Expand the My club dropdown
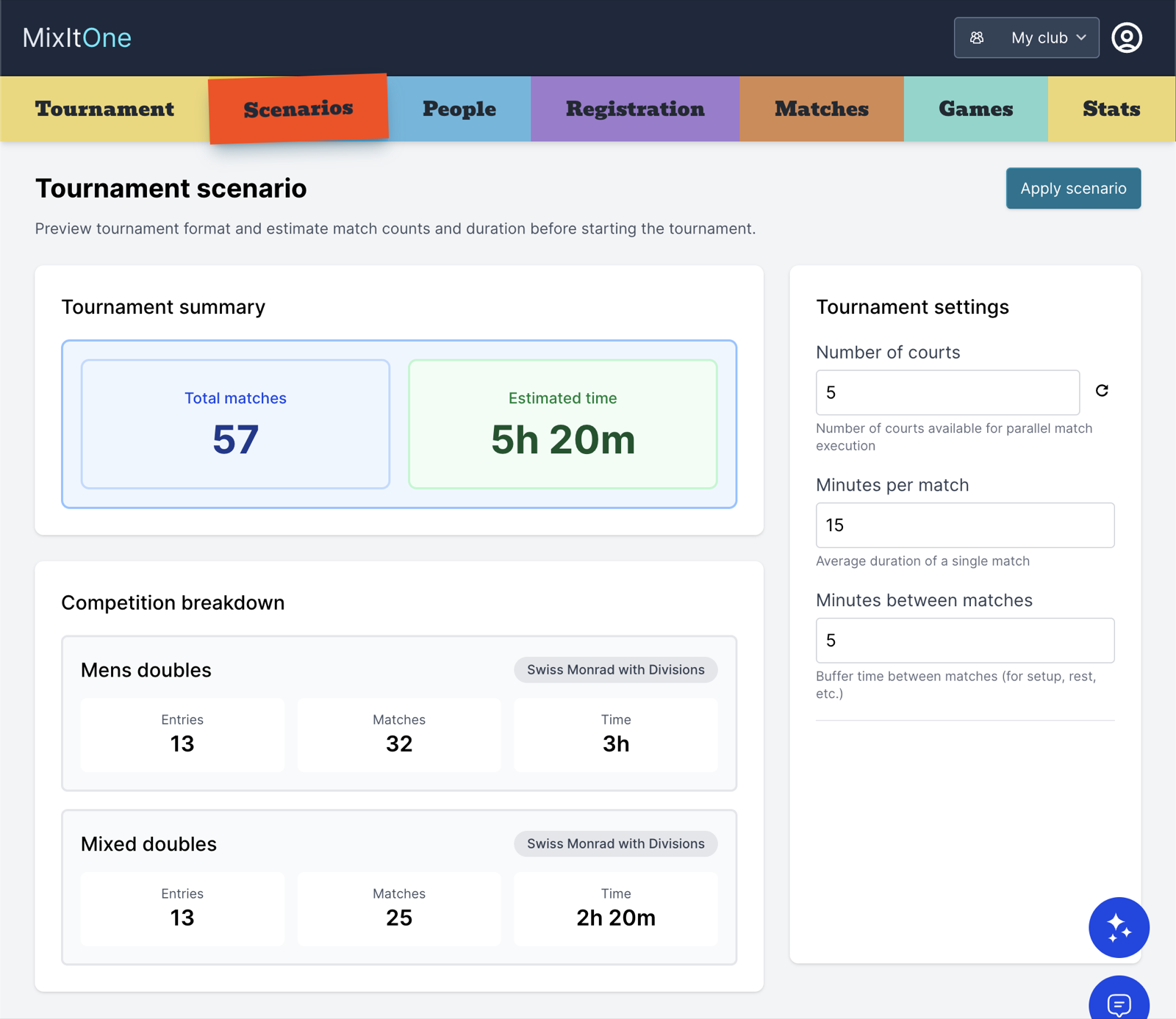Screen dimensions: 1176x1019 coord(1047,37)
